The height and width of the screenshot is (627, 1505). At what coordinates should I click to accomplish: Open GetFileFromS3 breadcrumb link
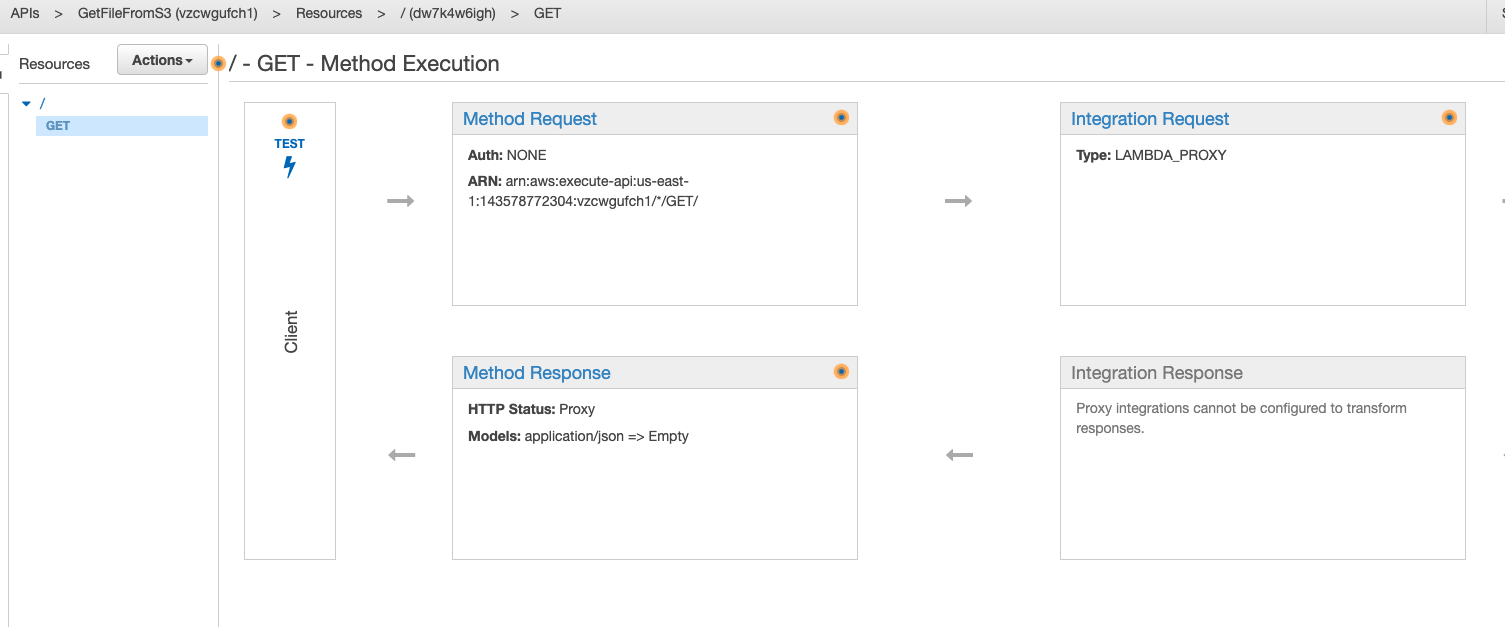pyautogui.click(x=167, y=14)
